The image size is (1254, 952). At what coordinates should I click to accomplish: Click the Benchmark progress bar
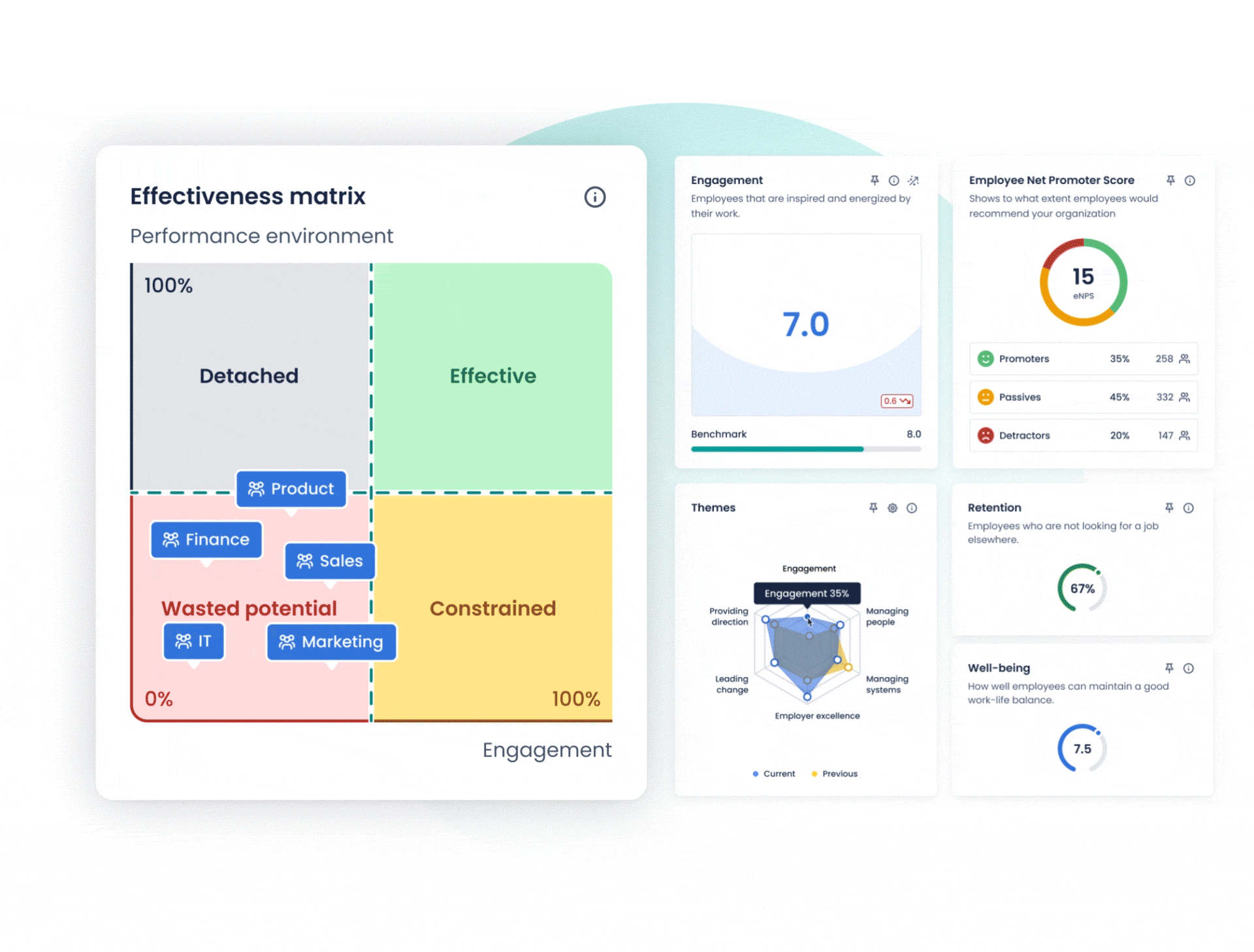805,449
